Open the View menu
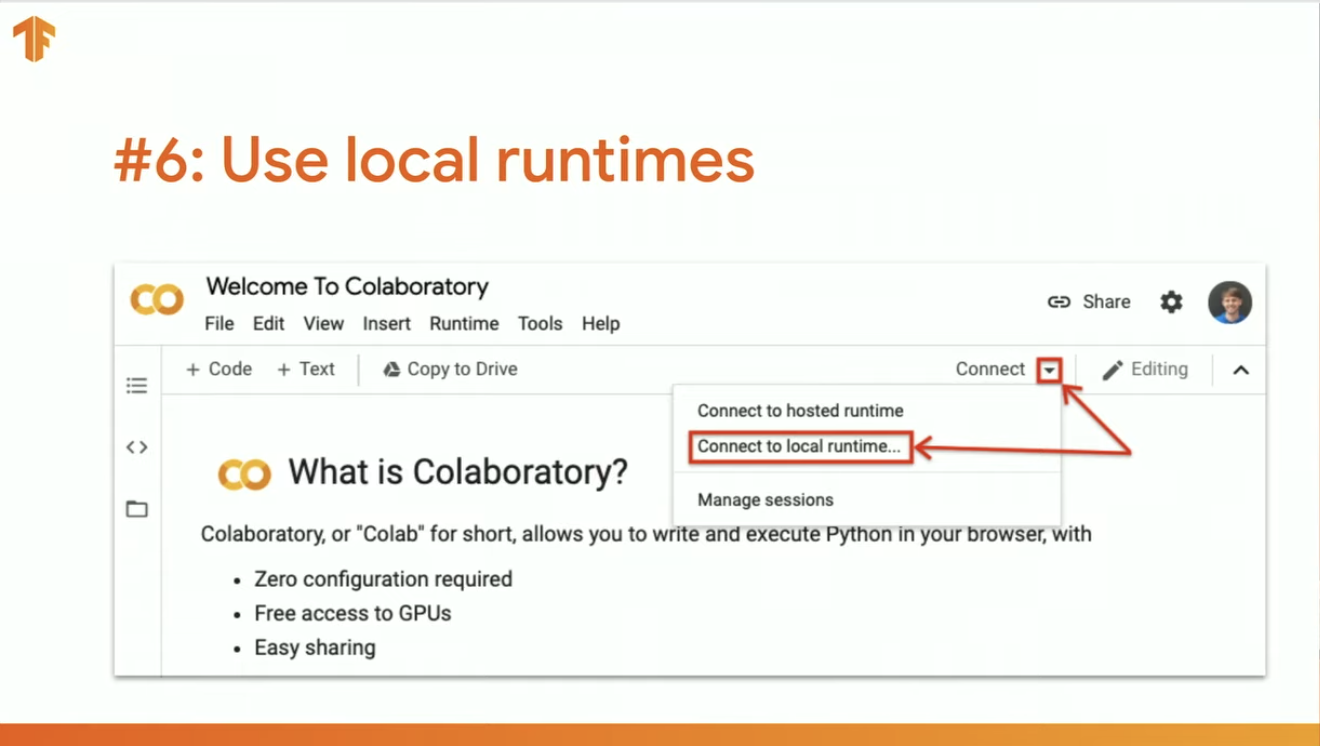This screenshot has height=746, width=1320. [x=323, y=323]
